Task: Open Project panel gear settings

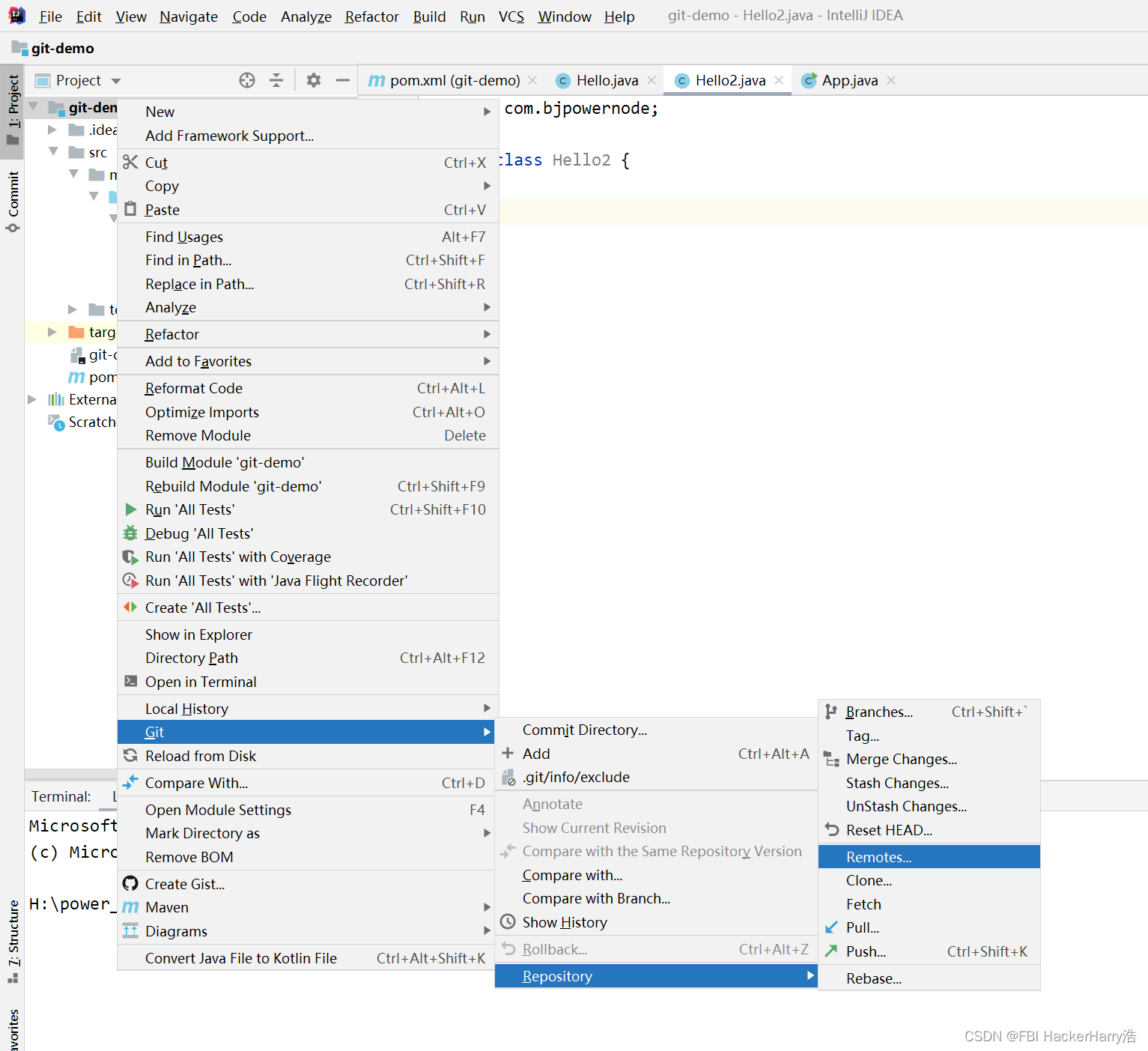Action: tap(314, 80)
